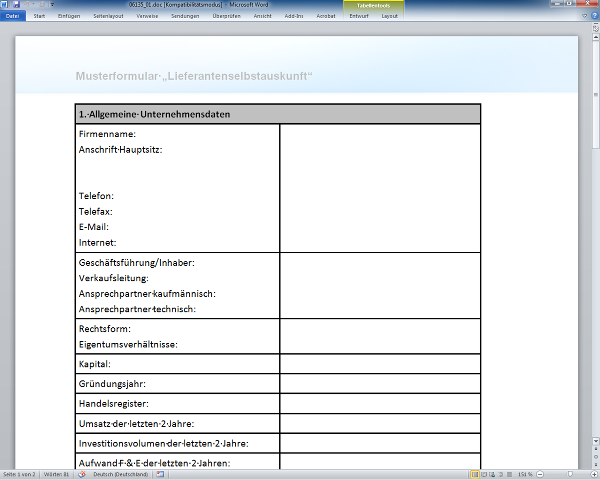Click the zoom in plus button

click(x=592, y=474)
